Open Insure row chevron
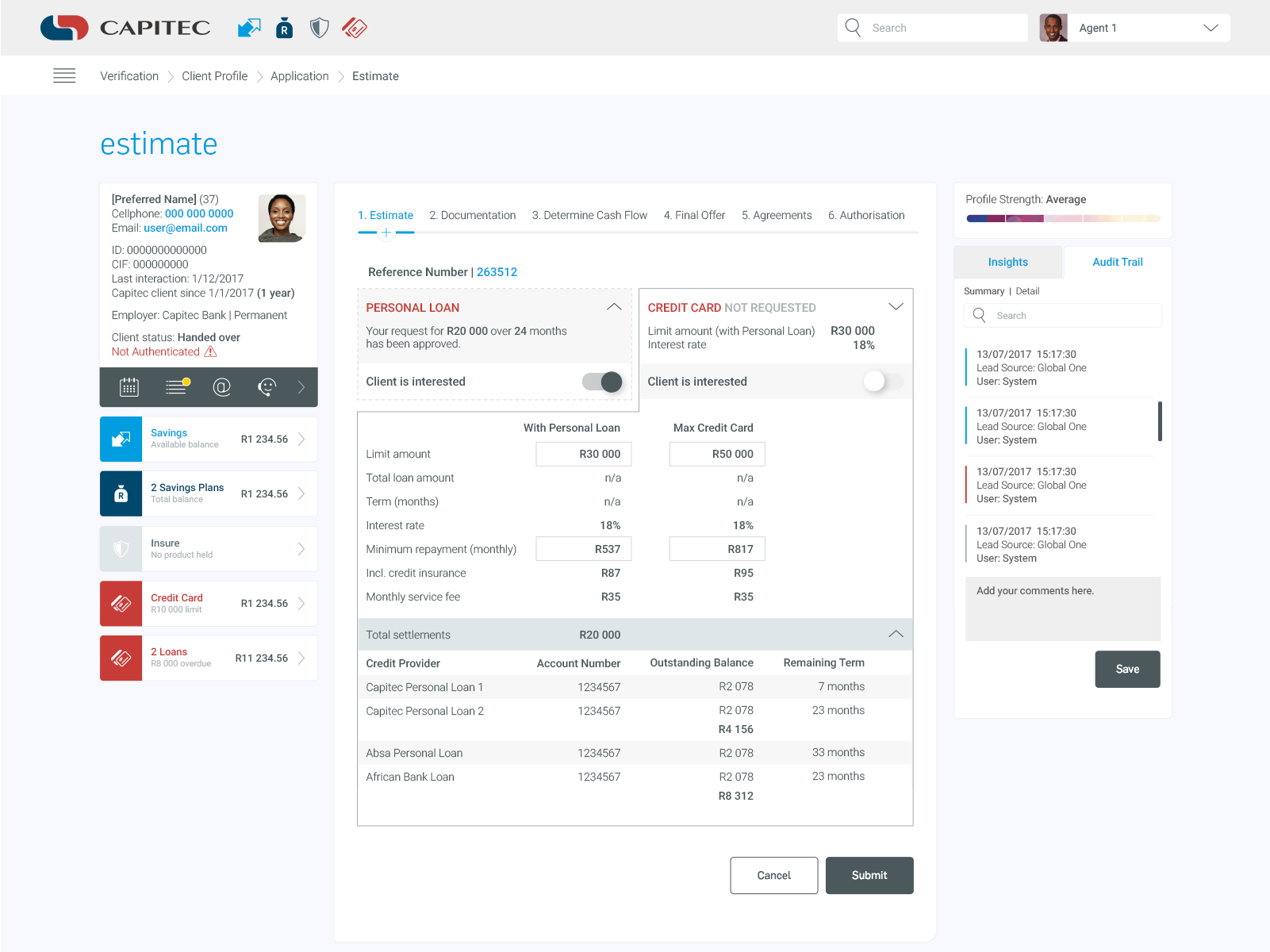Screen dimensions: 1270x952 click(x=301, y=548)
